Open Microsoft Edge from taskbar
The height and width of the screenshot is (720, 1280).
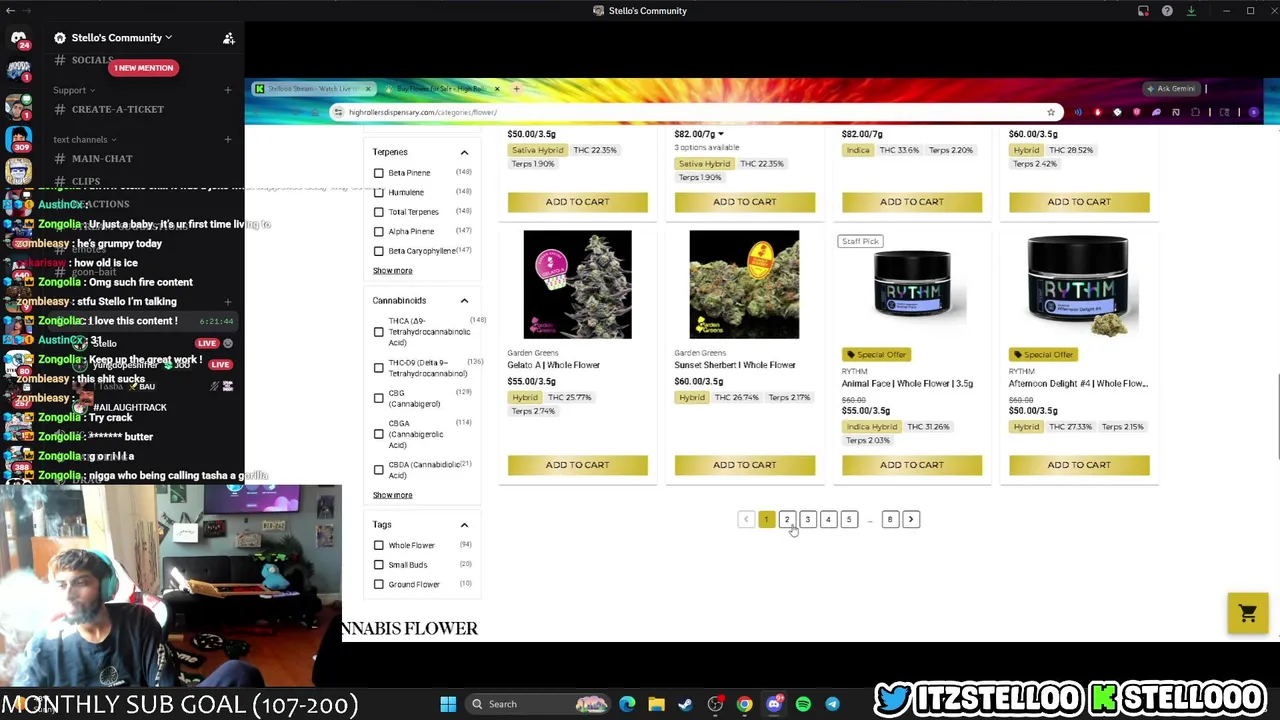(x=627, y=704)
